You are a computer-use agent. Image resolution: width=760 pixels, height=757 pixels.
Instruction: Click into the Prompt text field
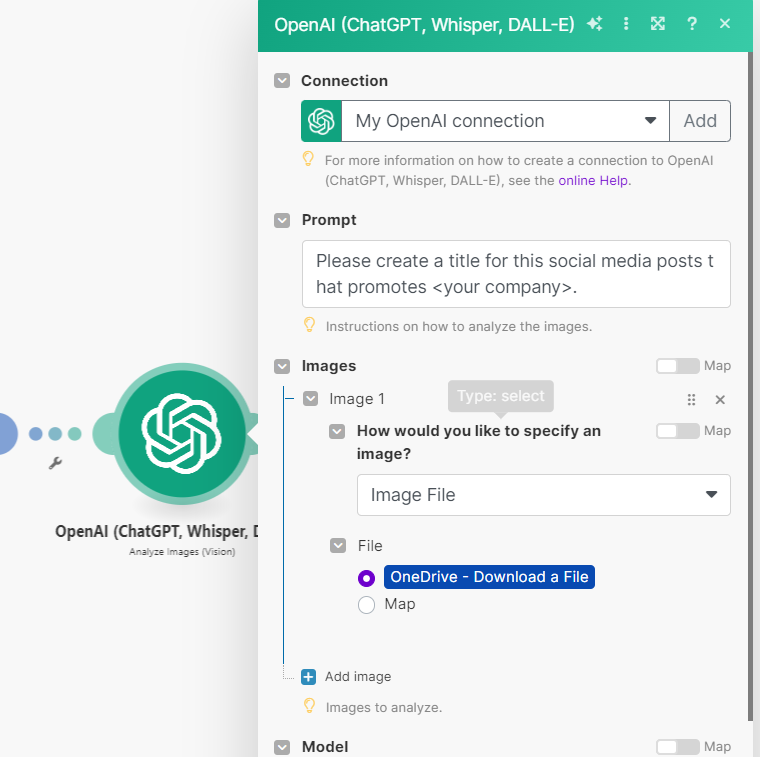(516, 274)
